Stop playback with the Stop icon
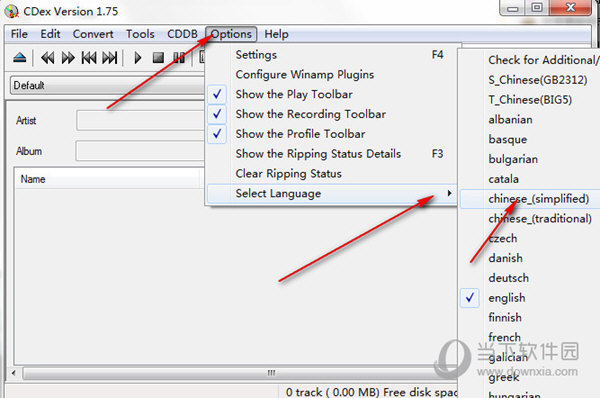Image resolution: width=600 pixels, height=398 pixels. (158, 58)
